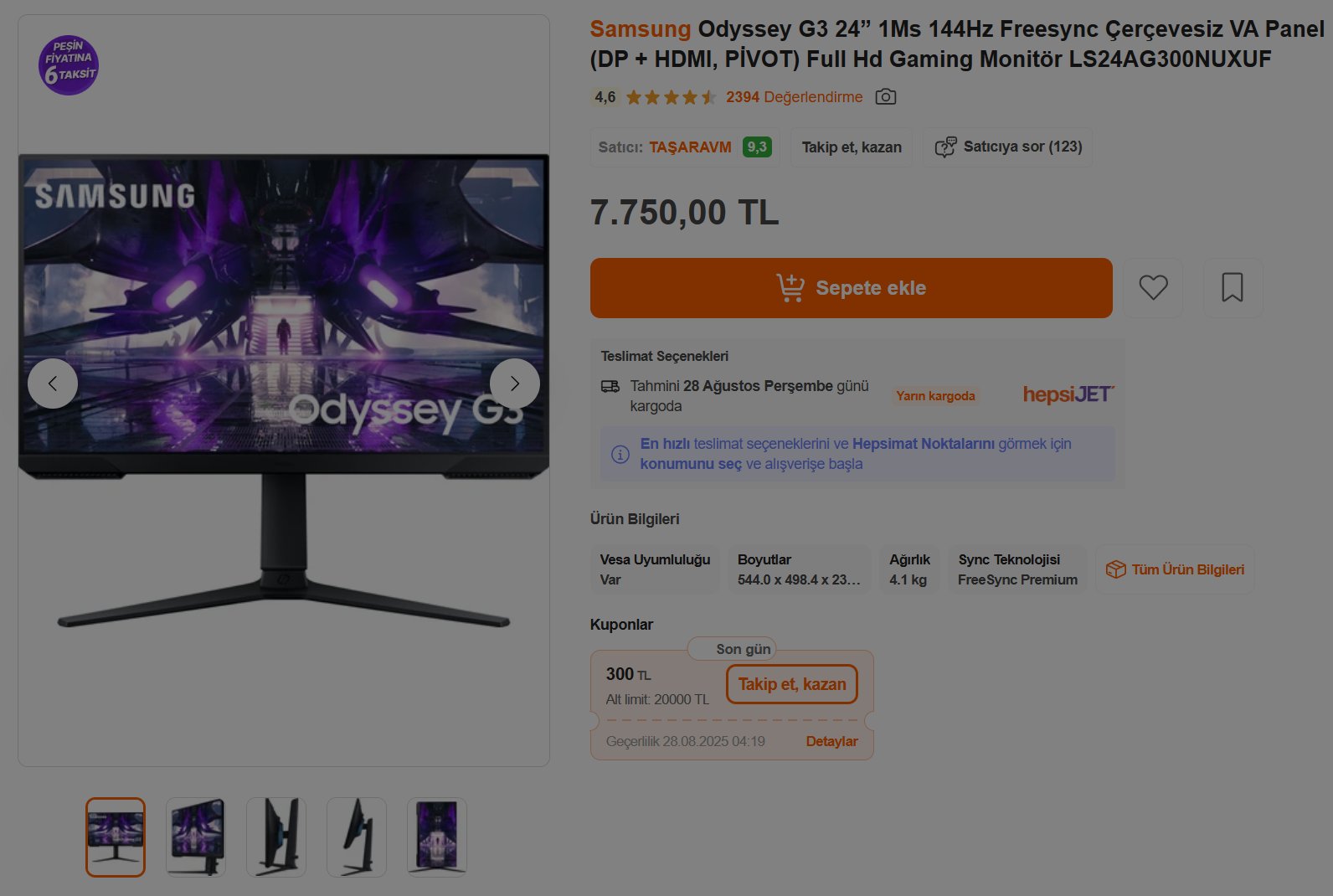Save product with the bookmark icon
This screenshot has width=1333, height=896.
pyautogui.click(x=1233, y=288)
